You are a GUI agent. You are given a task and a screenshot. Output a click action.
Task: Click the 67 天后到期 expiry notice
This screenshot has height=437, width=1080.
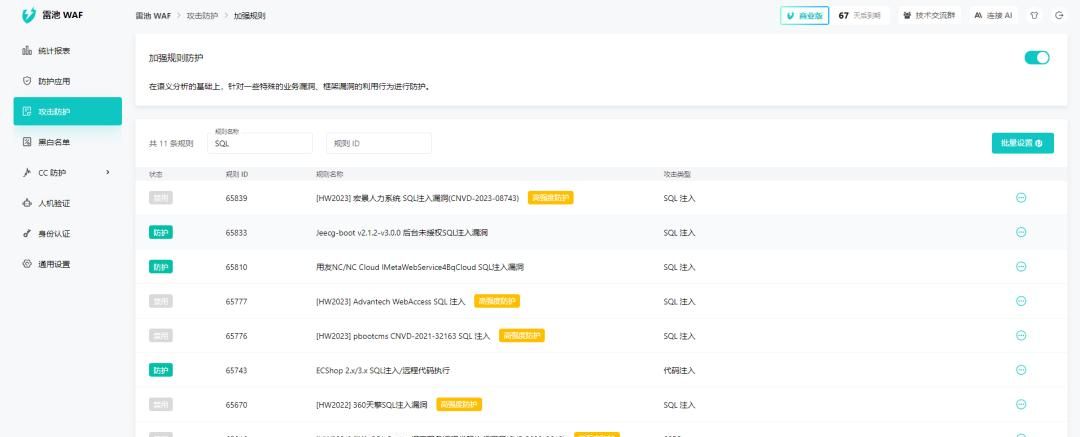pos(860,15)
